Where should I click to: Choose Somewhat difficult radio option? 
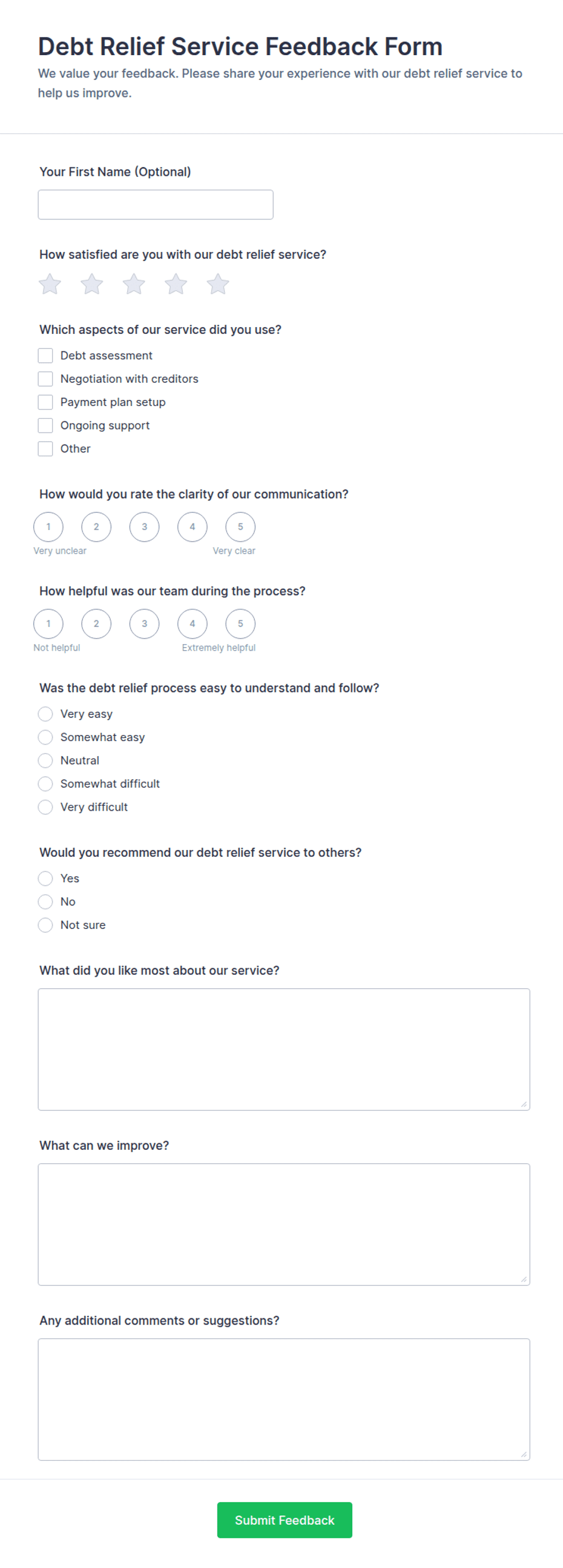(x=45, y=783)
